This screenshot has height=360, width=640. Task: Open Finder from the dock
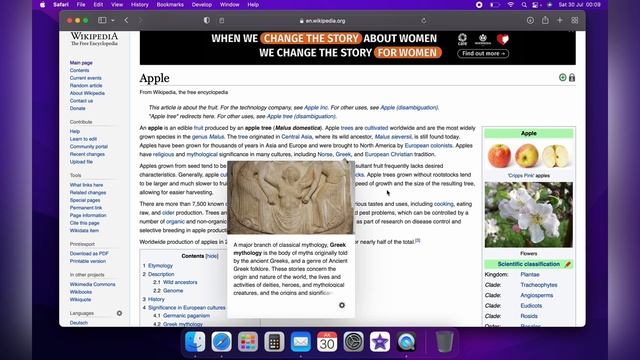[195, 342]
